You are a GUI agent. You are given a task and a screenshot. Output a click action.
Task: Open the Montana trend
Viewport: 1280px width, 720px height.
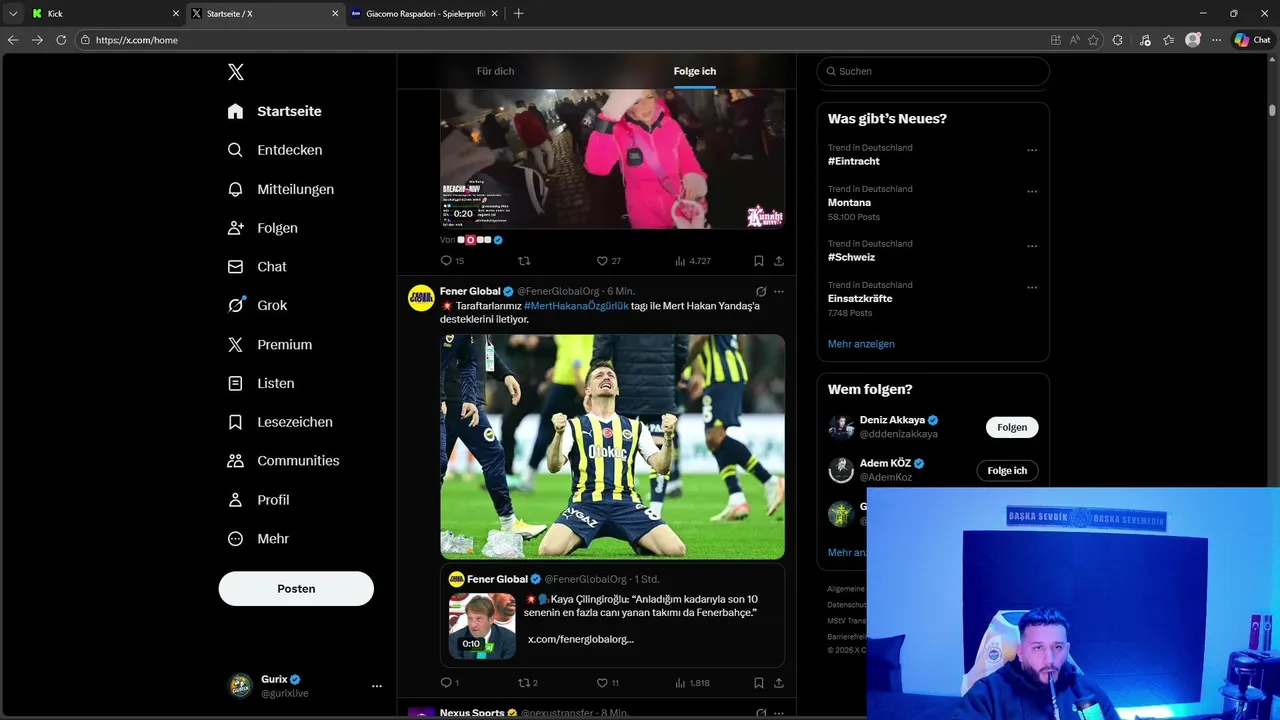pos(849,202)
